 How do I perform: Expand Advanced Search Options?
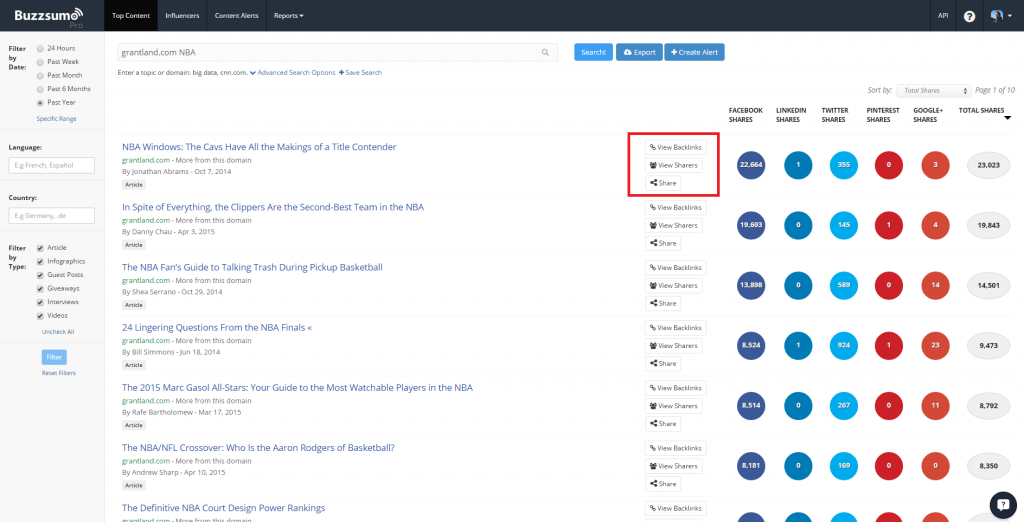pyautogui.click(x=295, y=73)
